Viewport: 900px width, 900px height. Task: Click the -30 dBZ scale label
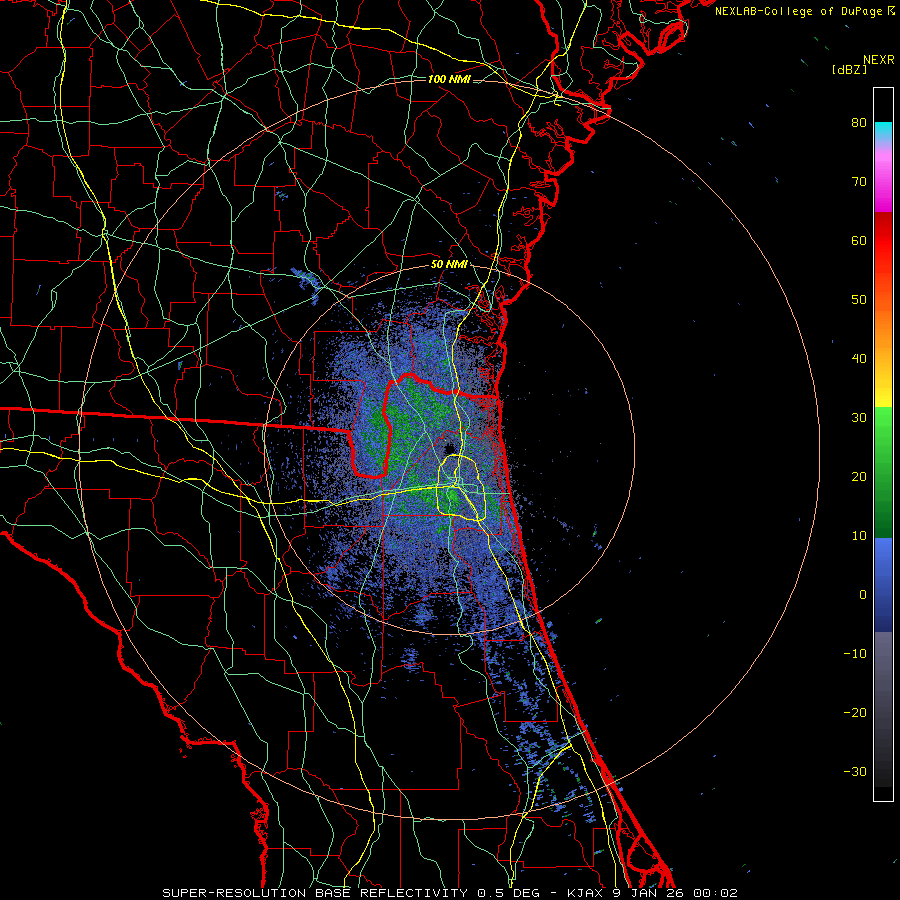(855, 771)
